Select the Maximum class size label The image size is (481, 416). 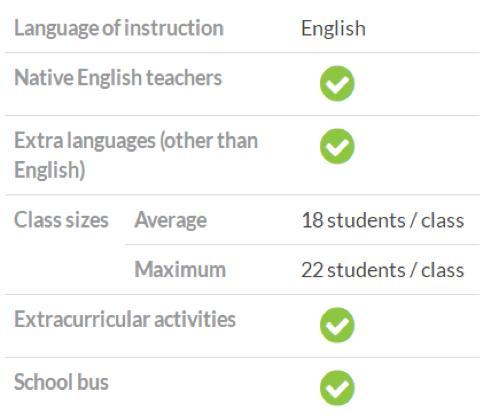coord(180,269)
